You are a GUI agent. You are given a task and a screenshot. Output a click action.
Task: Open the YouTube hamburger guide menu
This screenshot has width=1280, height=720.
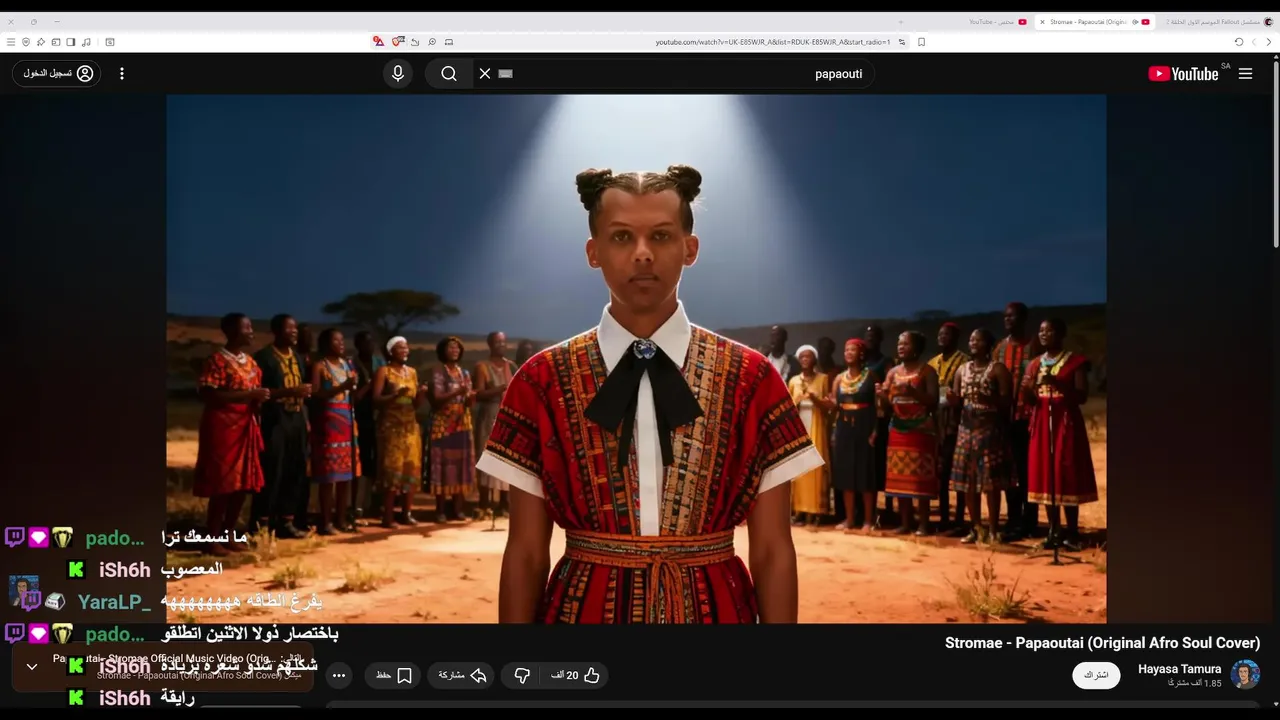pos(1245,74)
